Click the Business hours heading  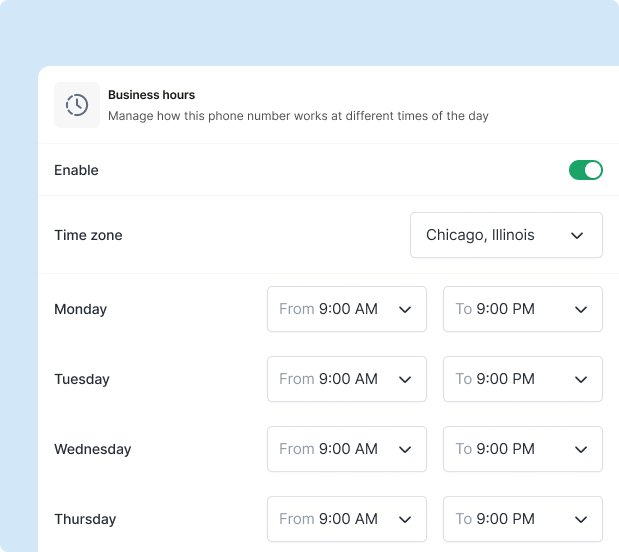(x=152, y=95)
